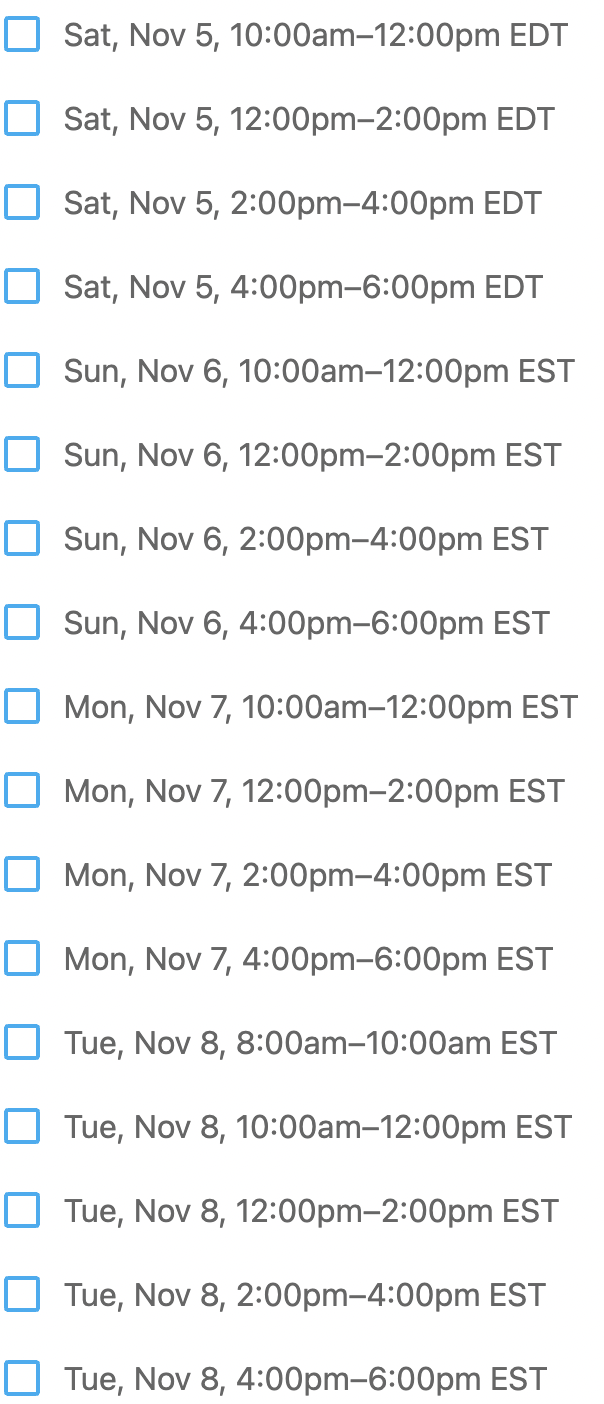Image resolution: width=604 pixels, height=1404 pixels.
Task: Tick Sat, Nov 5, 2:00pm–4:00pm EDT checkbox
Action: 22,203
